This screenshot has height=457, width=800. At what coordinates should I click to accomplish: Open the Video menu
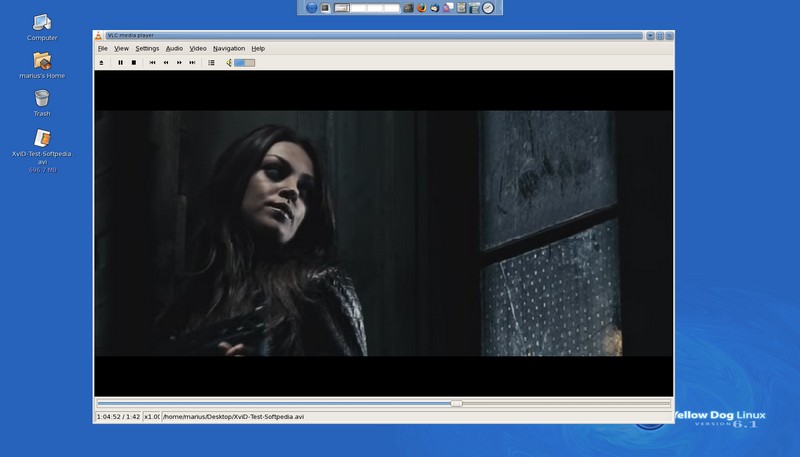[x=197, y=48]
